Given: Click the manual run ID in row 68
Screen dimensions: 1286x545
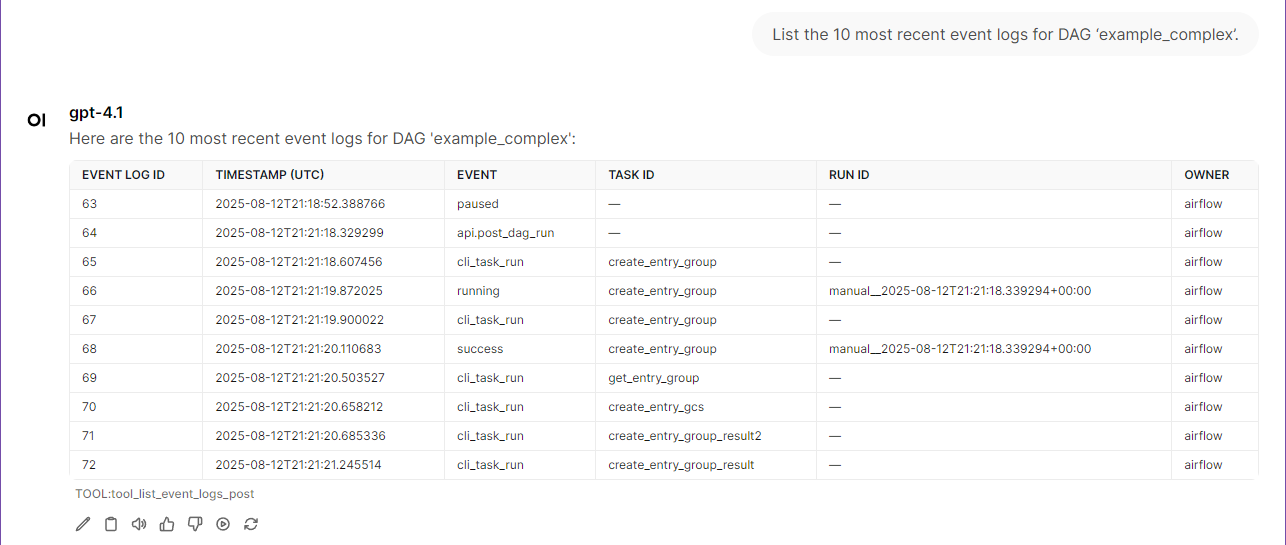Looking at the screenshot, I should click(960, 349).
